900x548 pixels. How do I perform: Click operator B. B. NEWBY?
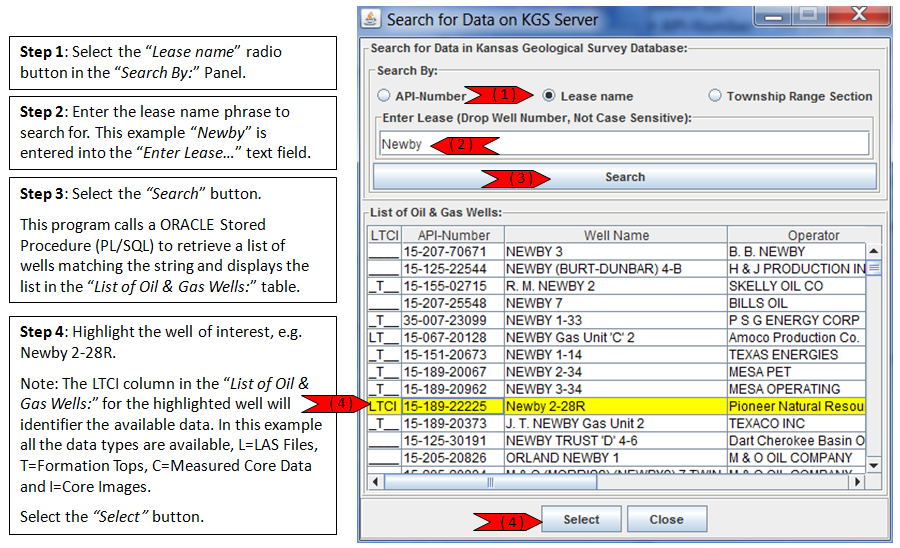(797, 251)
